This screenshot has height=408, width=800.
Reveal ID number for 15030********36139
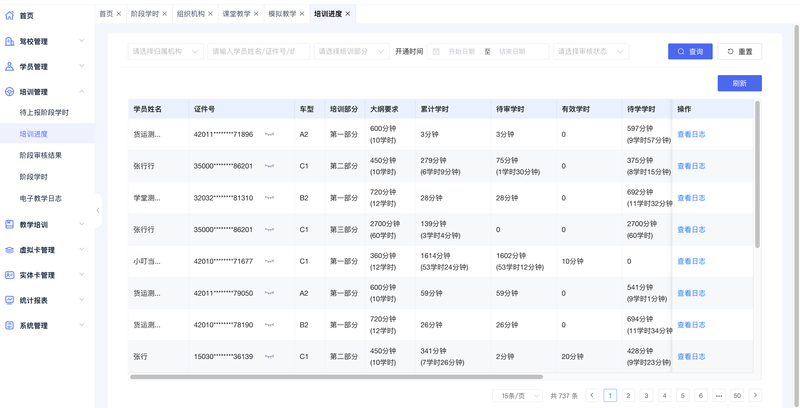tap(269, 356)
